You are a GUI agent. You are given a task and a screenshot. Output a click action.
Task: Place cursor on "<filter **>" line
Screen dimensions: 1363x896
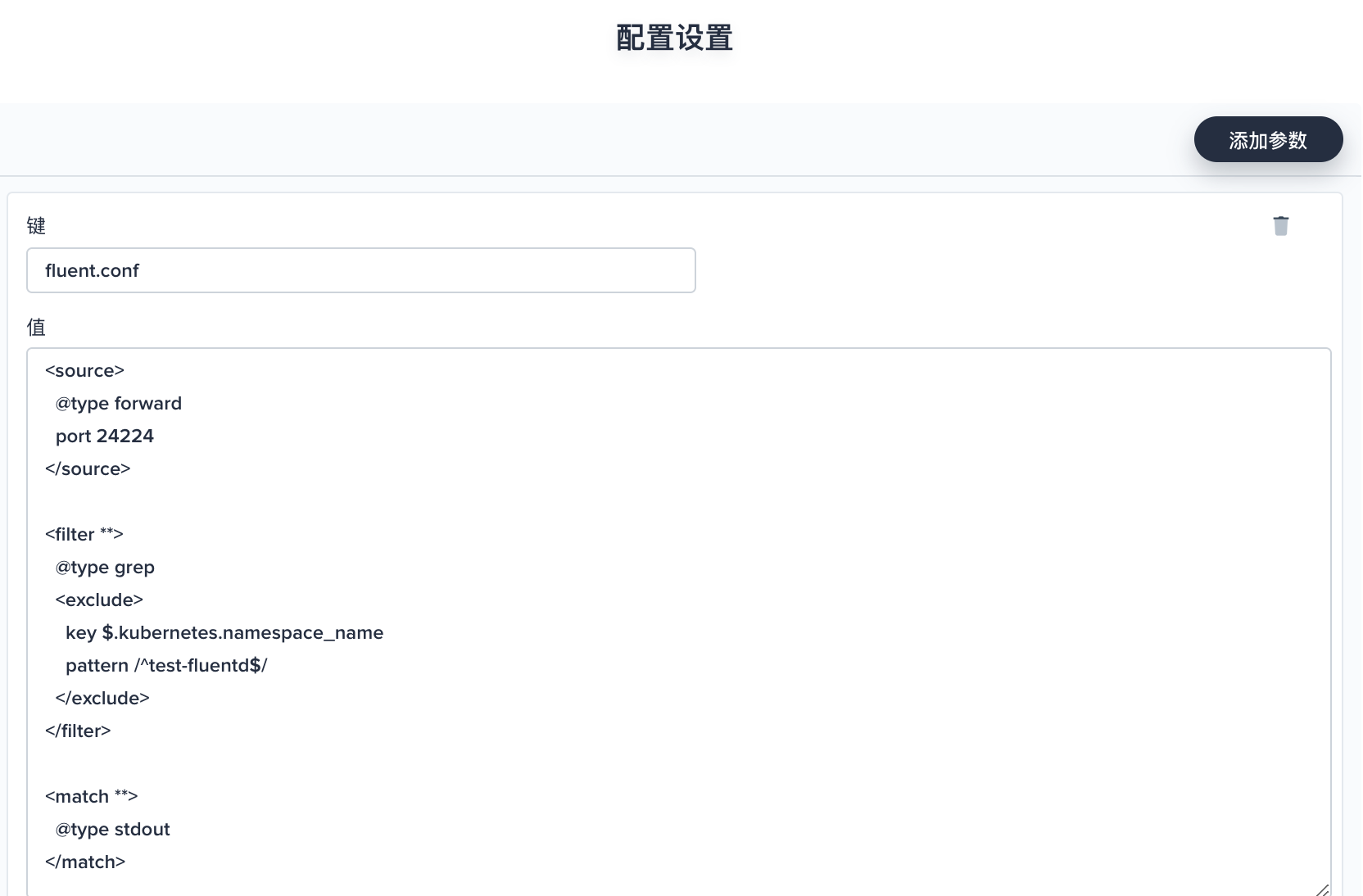[84, 534]
